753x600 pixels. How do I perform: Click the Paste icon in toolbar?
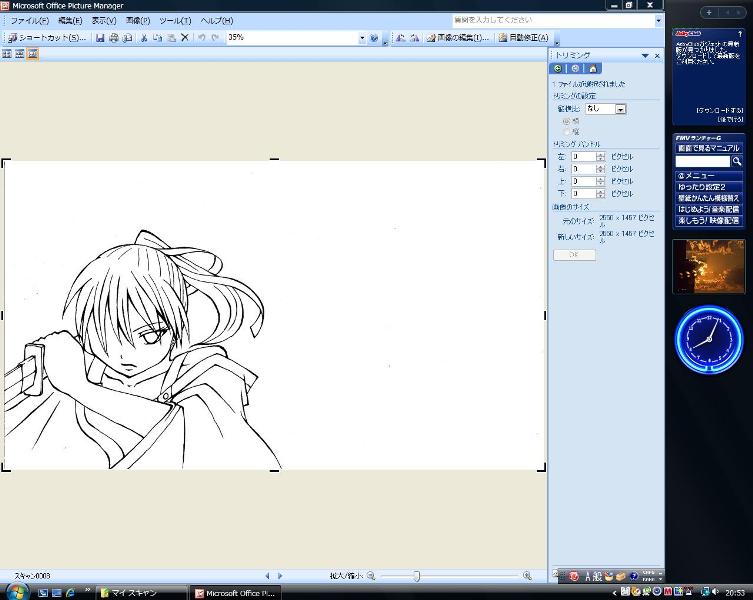[x=171, y=37]
